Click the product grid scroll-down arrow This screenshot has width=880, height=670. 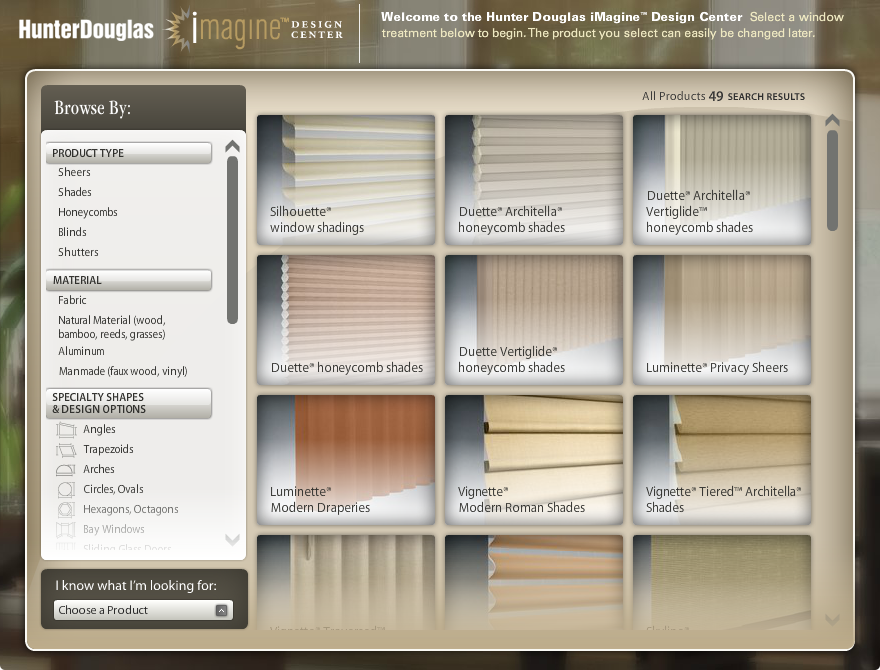click(x=832, y=619)
